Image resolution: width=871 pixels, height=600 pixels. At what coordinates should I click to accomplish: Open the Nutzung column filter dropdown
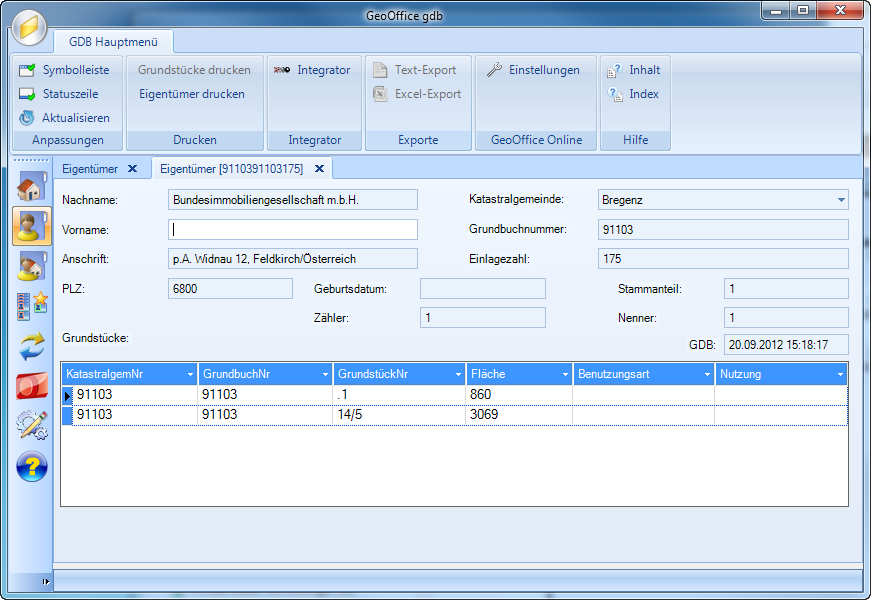tap(838, 374)
